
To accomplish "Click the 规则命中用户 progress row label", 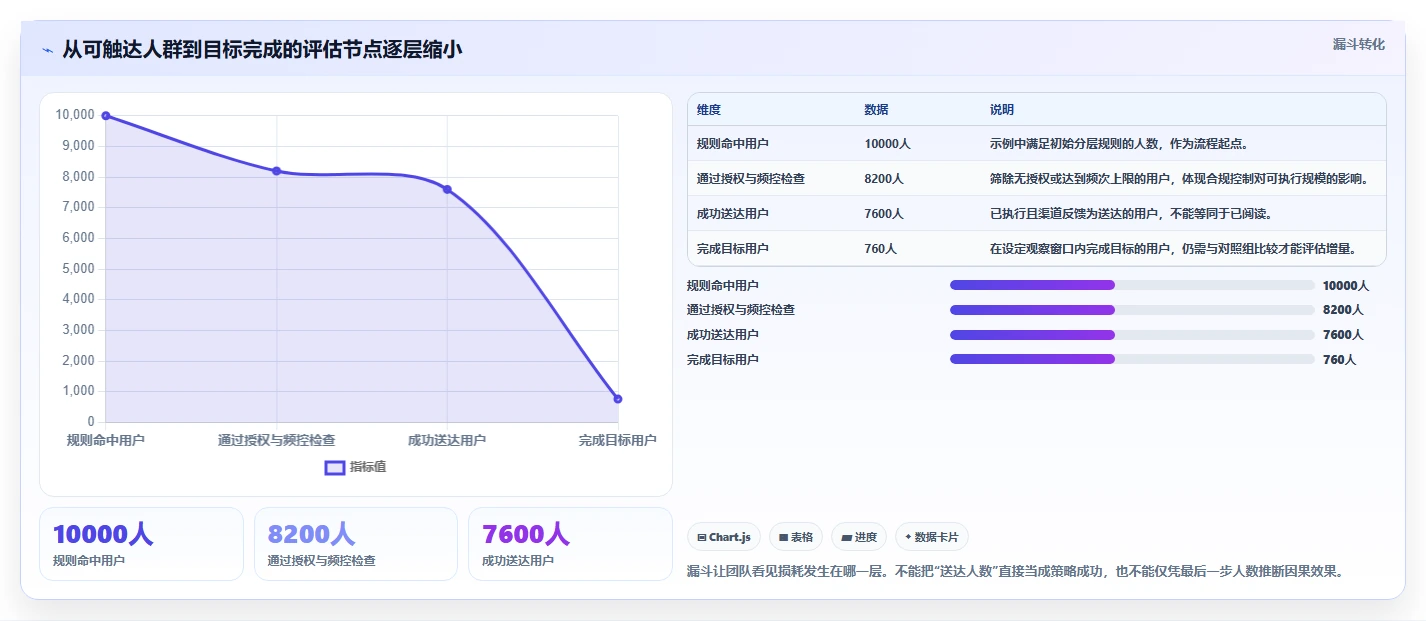I will tap(723, 285).
